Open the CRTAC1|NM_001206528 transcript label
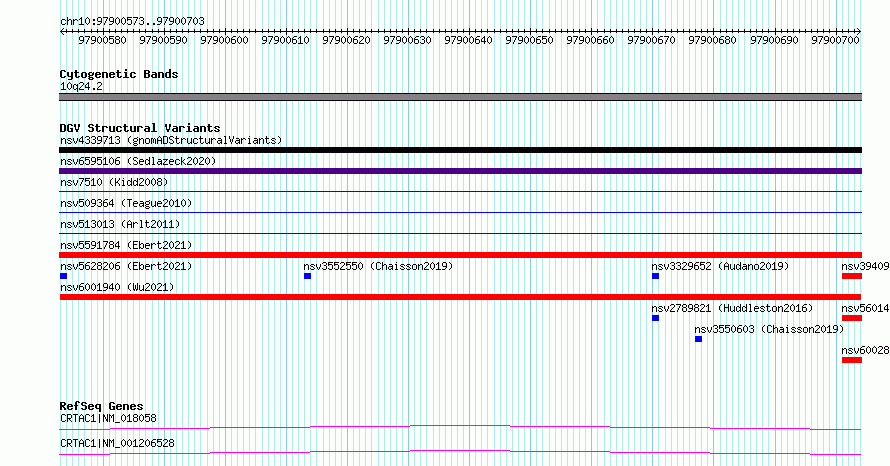 (x=117, y=443)
